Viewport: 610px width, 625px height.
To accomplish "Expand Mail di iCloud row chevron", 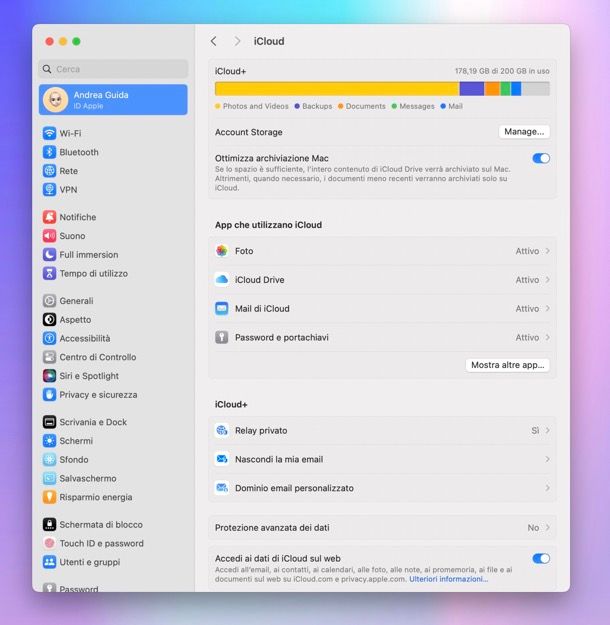I will [548, 309].
